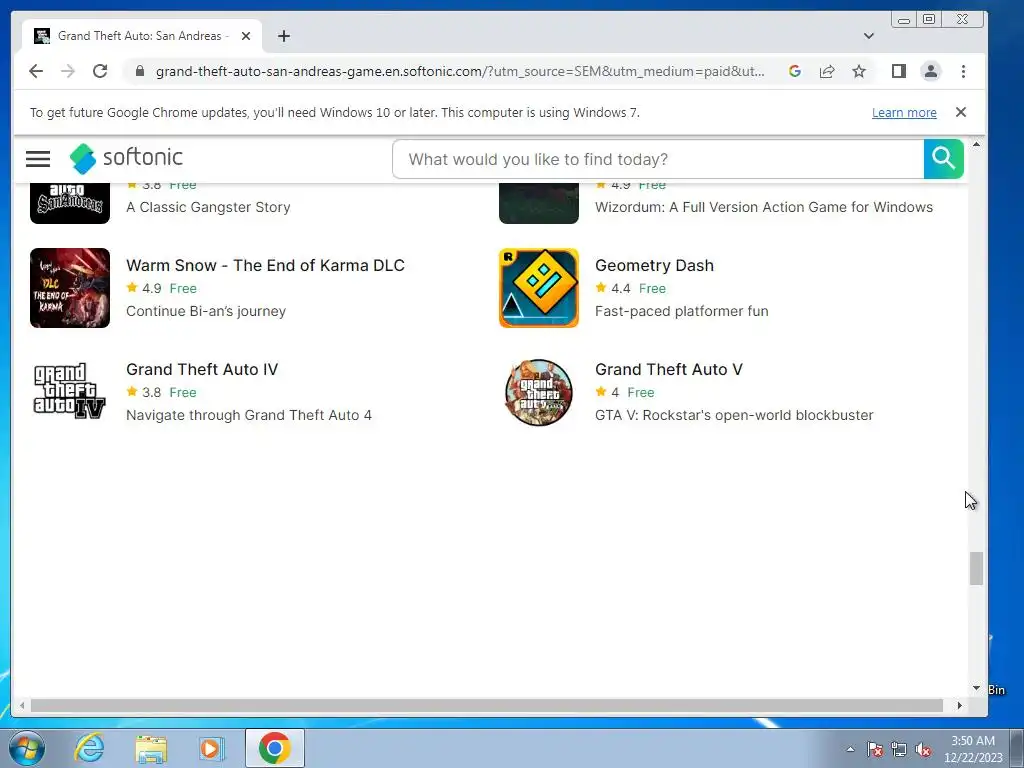Click the Grand Theft Auto IV logo thumbnail
The height and width of the screenshot is (768, 1024).
click(x=70, y=392)
